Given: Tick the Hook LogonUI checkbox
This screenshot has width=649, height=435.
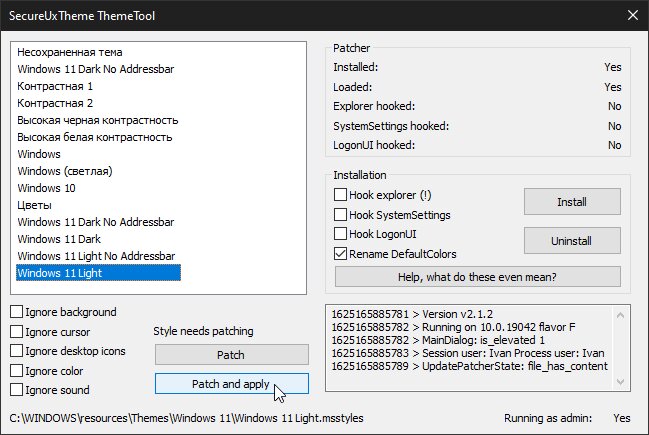Looking at the screenshot, I should tap(340, 234).
